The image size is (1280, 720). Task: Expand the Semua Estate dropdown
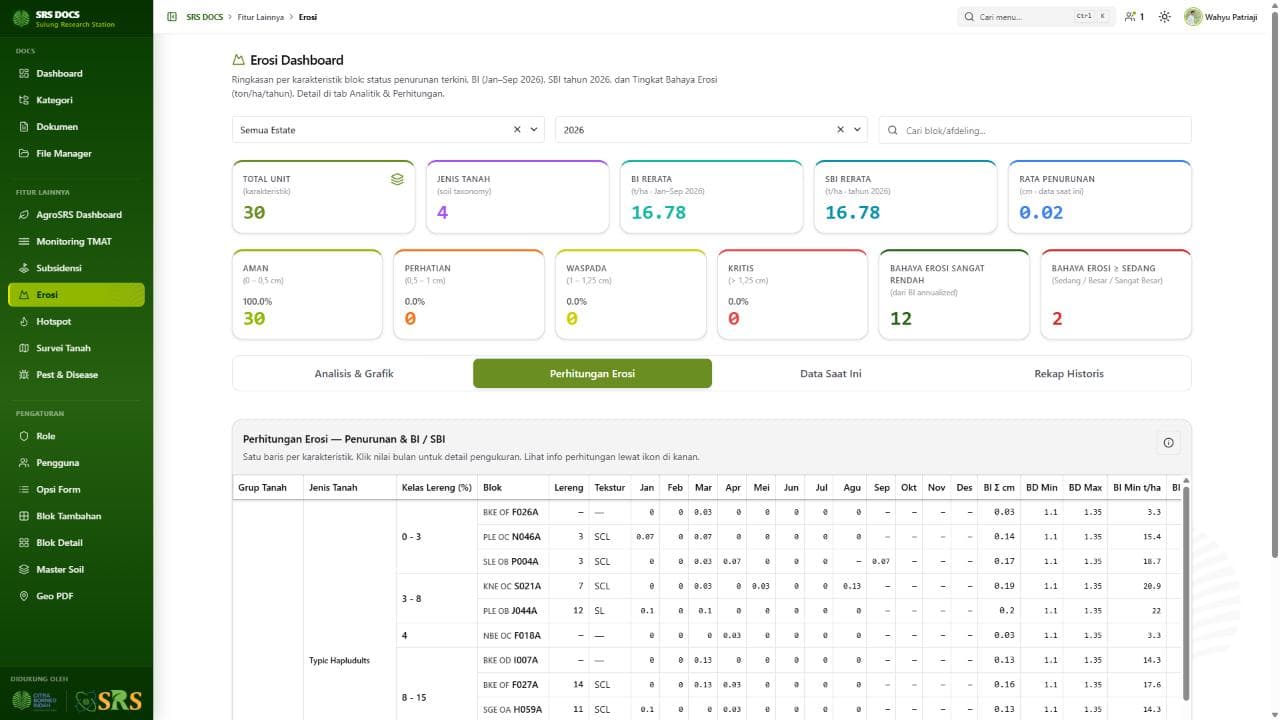pyautogui.click(x=535, y=130)
